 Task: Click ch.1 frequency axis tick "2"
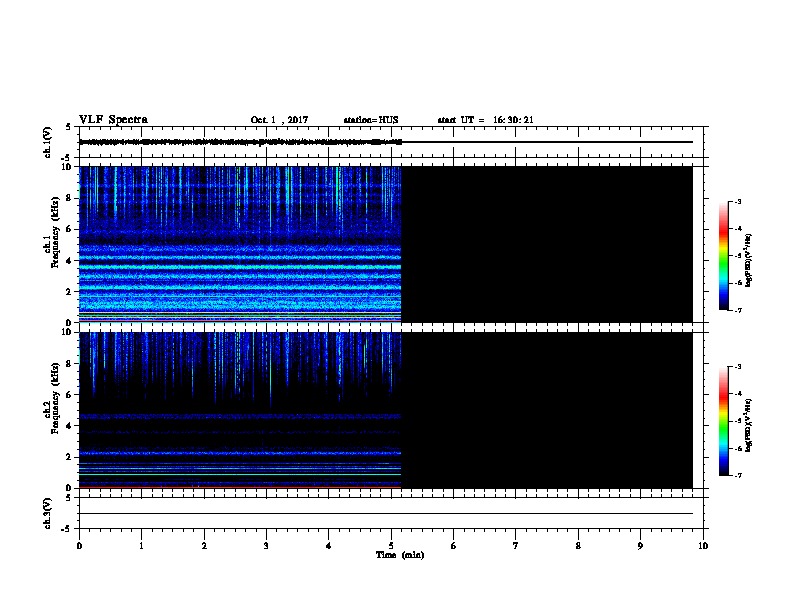click(69, 292)
